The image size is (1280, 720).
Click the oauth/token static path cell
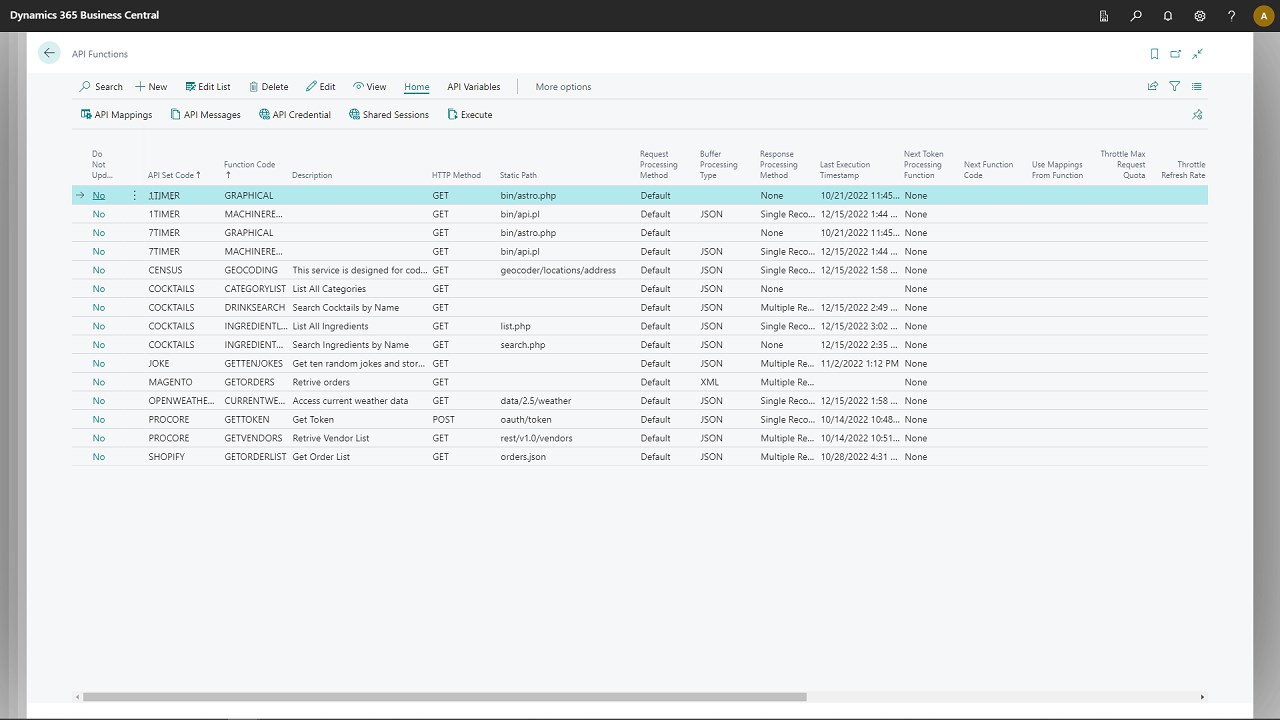[x=526, y=420]
